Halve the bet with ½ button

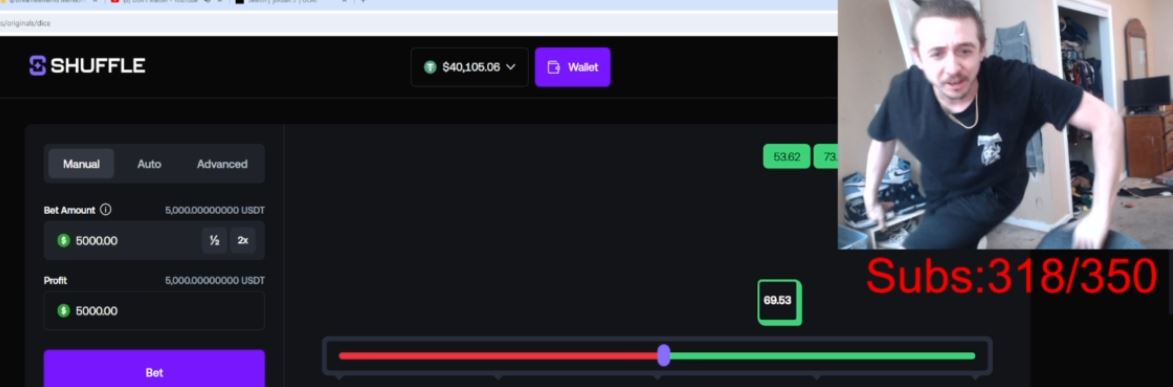coord(214,240)
